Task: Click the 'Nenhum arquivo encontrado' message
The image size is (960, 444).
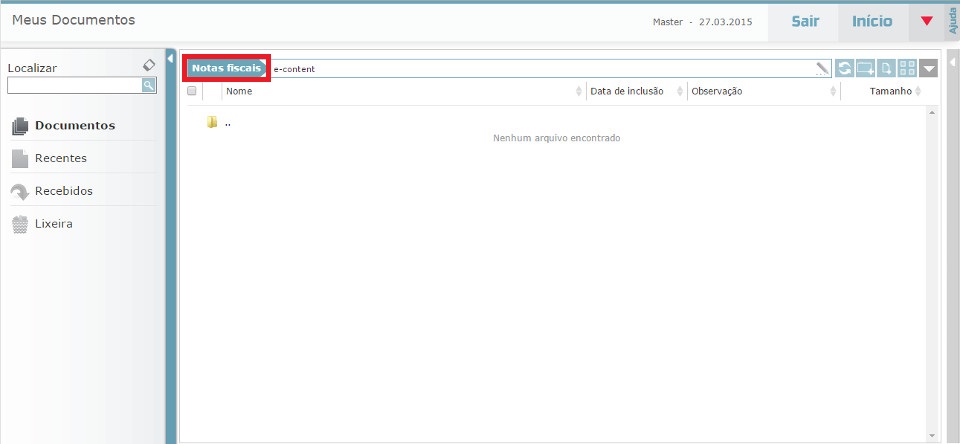Action: pos(557,138)
